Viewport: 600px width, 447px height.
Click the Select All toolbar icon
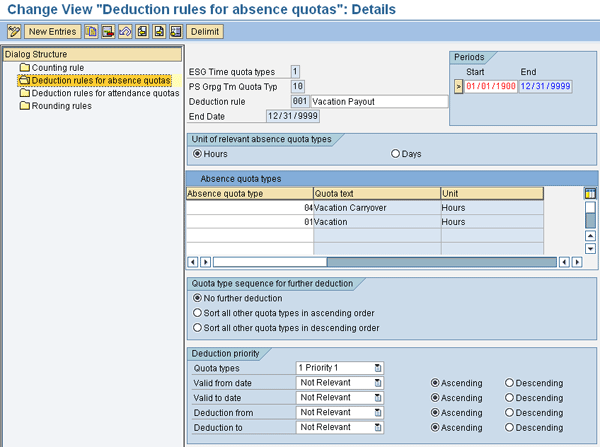(142, 32)
